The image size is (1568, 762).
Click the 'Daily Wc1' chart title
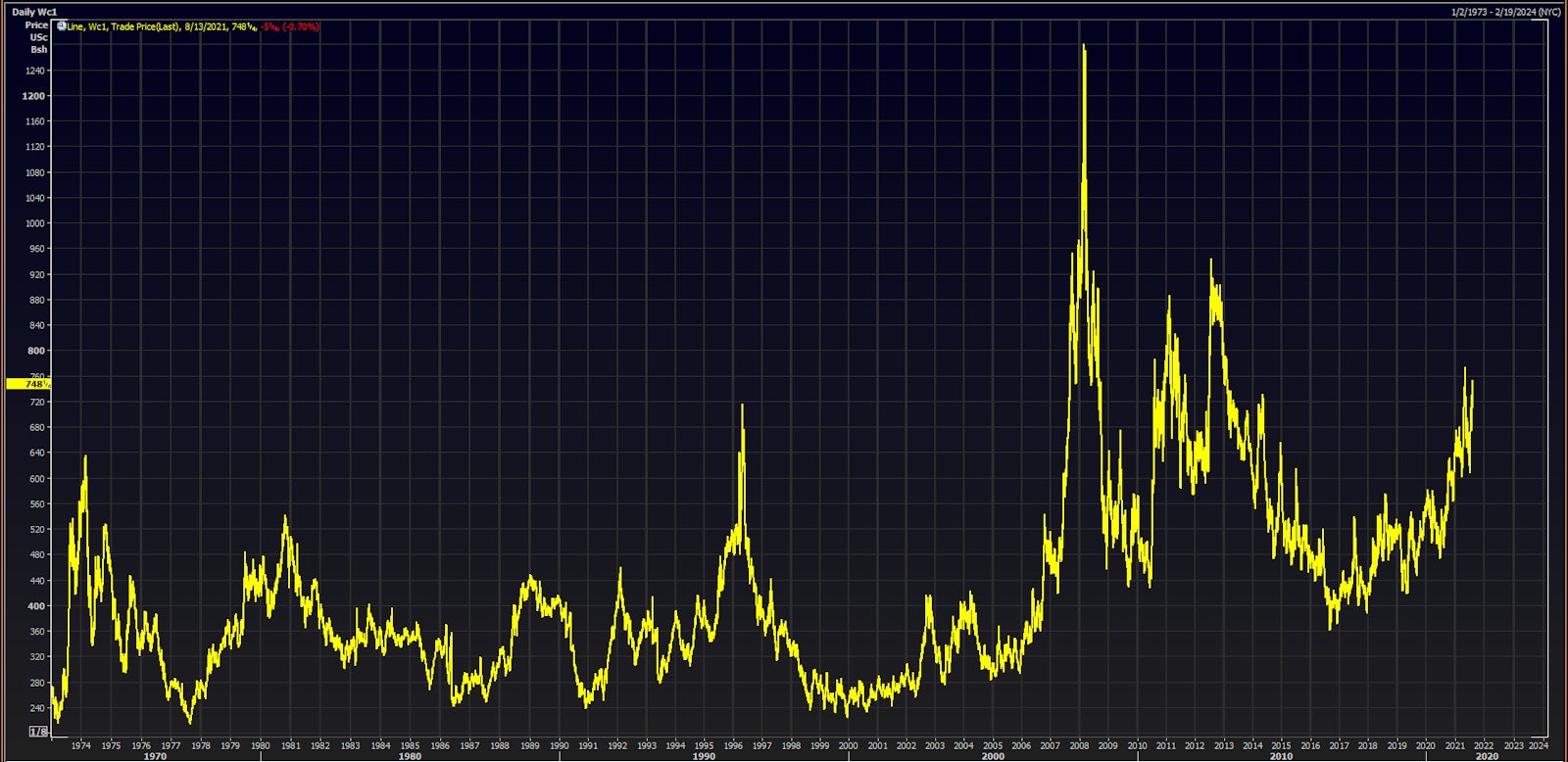pos(34,12)
